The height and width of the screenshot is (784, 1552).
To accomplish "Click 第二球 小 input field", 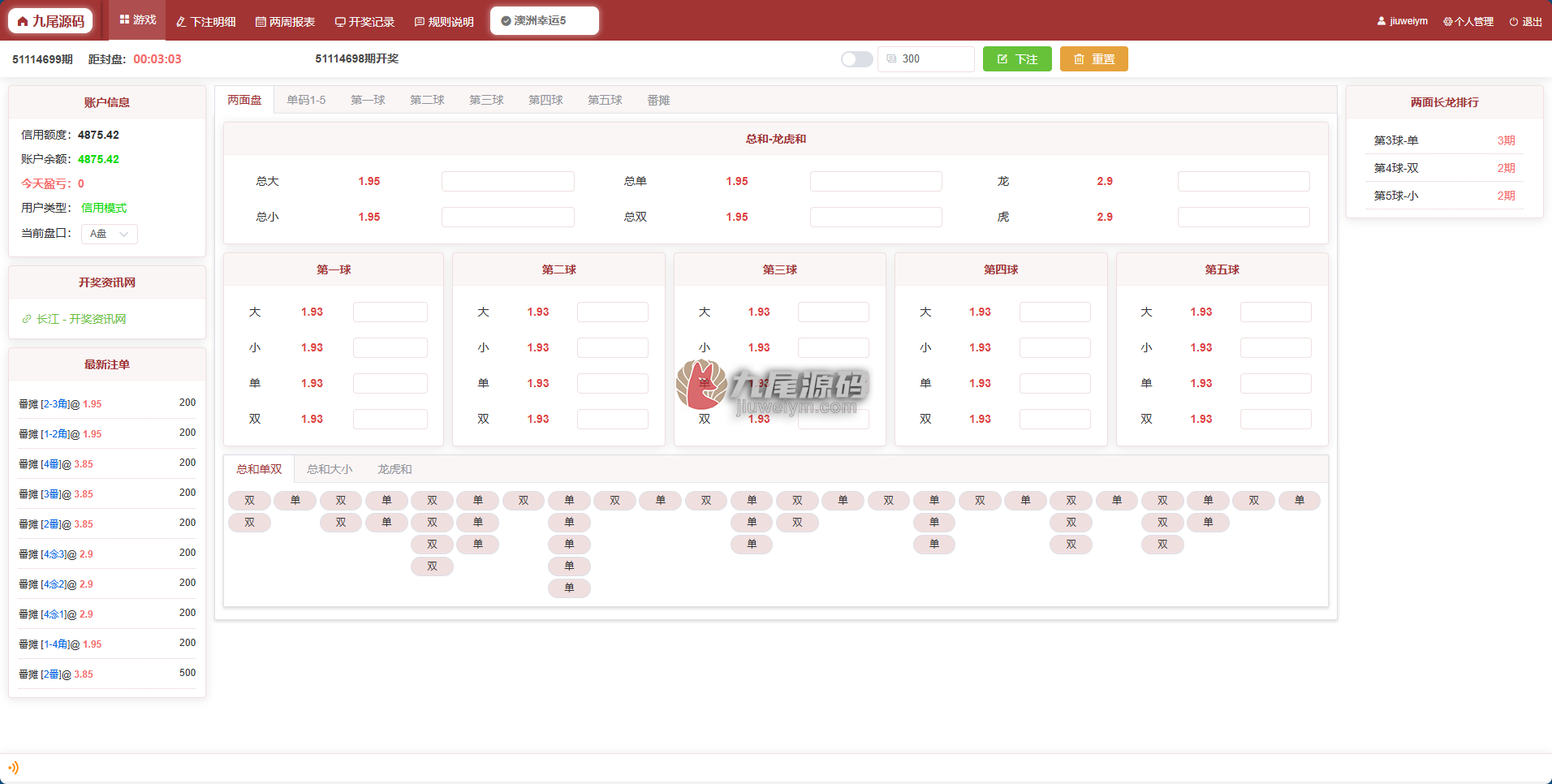I will [x=613, y=347].
